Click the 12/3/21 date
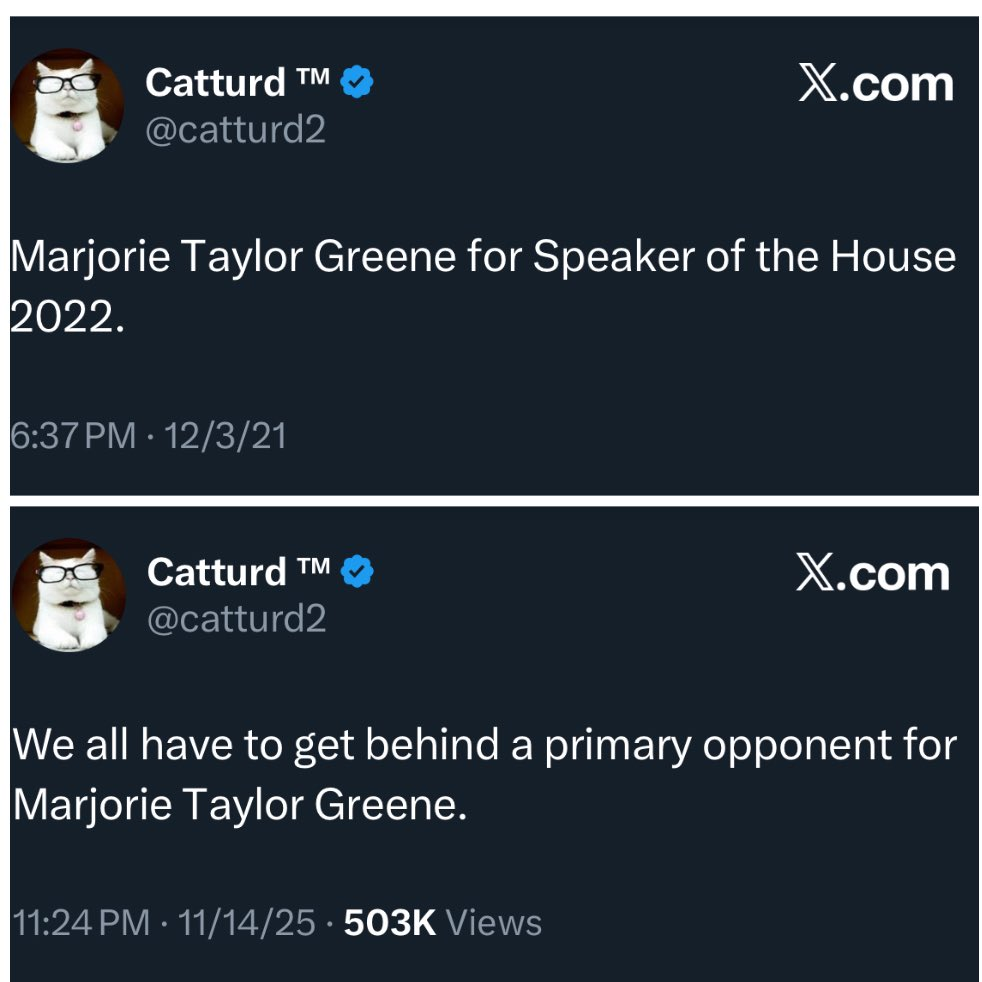 [x=225, y=436]
